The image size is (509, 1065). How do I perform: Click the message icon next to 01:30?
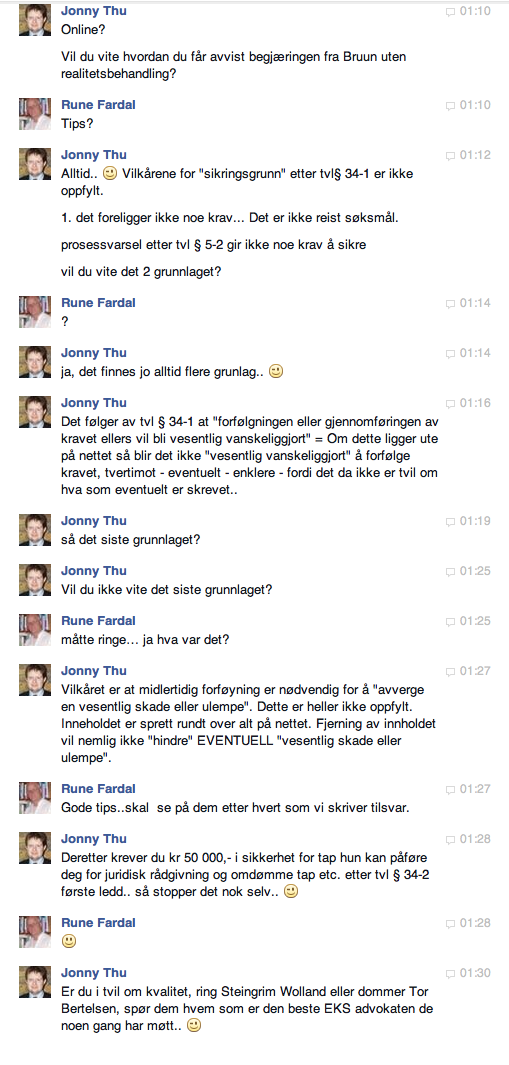[x=450, y=973]
